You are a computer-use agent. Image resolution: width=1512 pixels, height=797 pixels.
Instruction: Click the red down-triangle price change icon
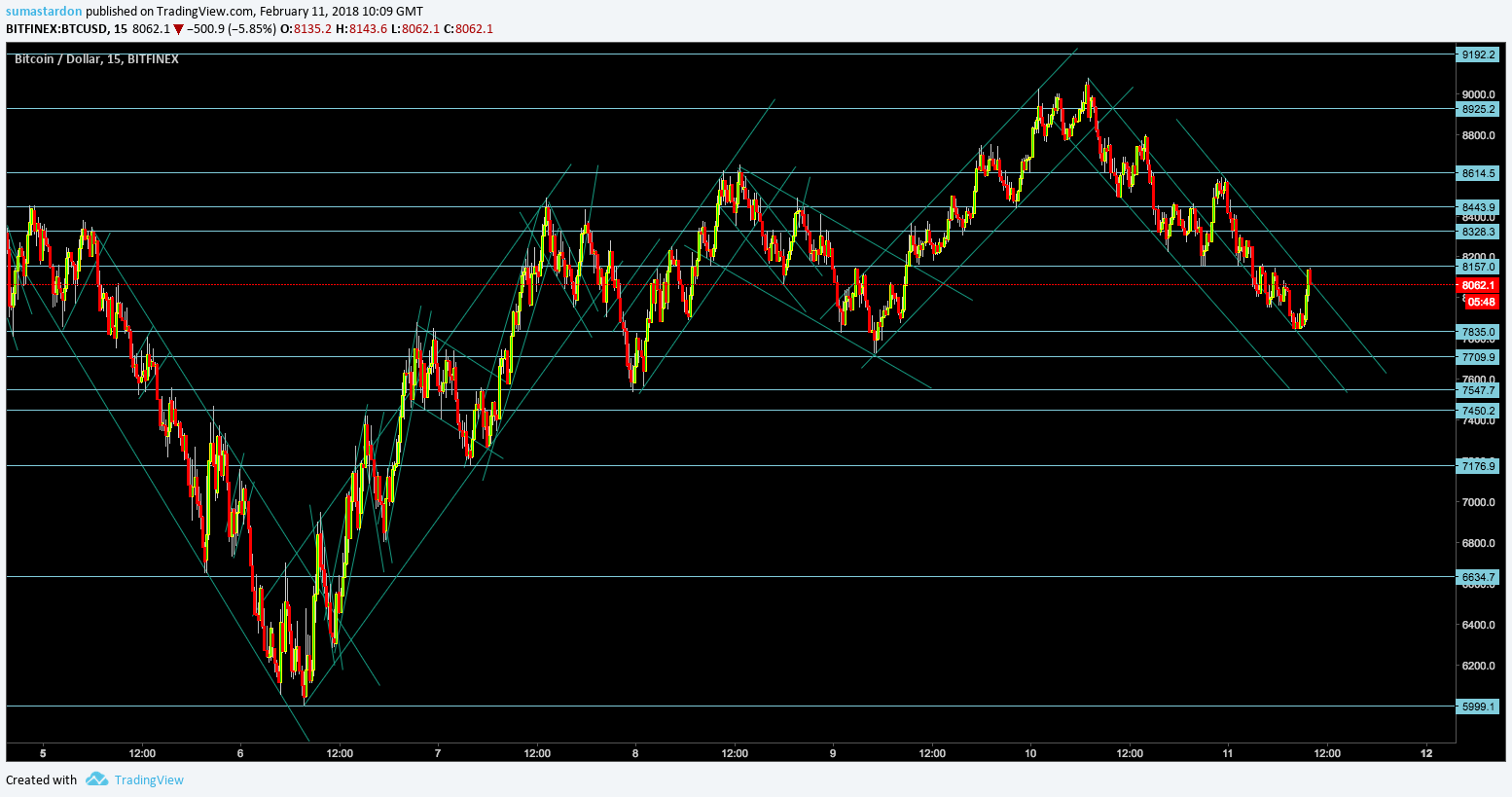pyautogui.click(x=178, y=29)
